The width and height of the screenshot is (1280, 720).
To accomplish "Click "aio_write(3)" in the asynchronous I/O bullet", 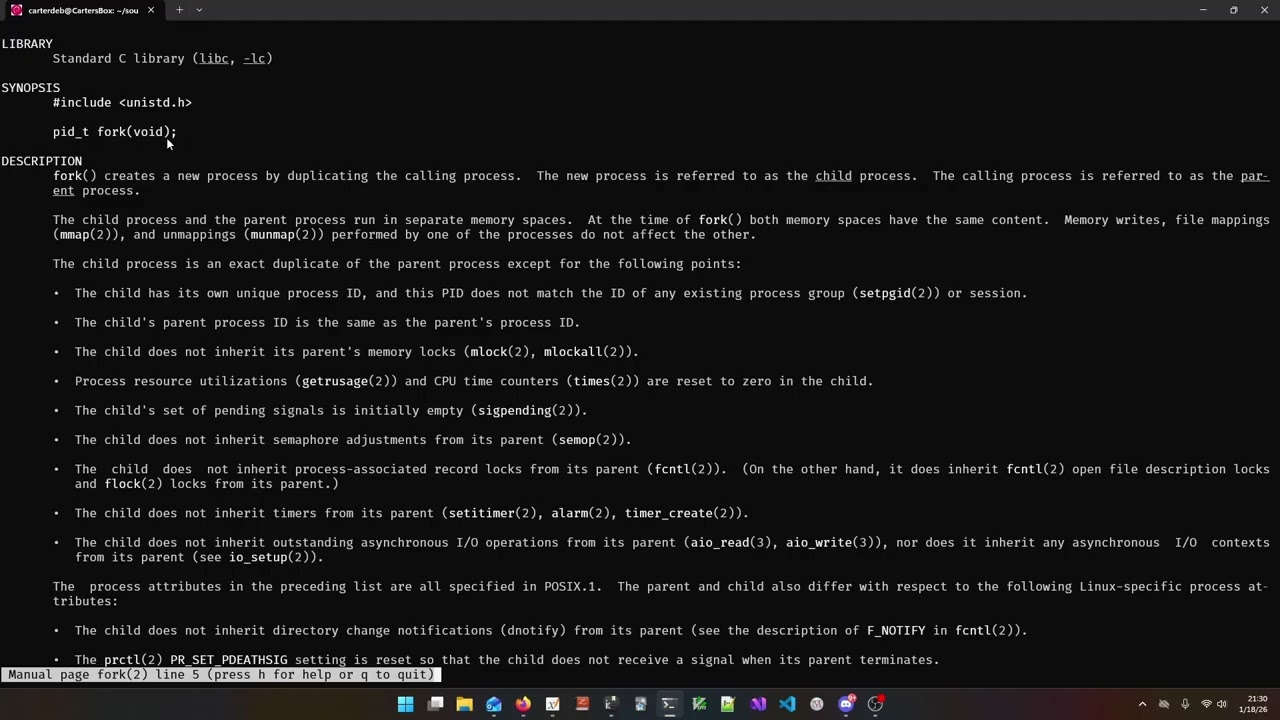I will pos(830,543).
